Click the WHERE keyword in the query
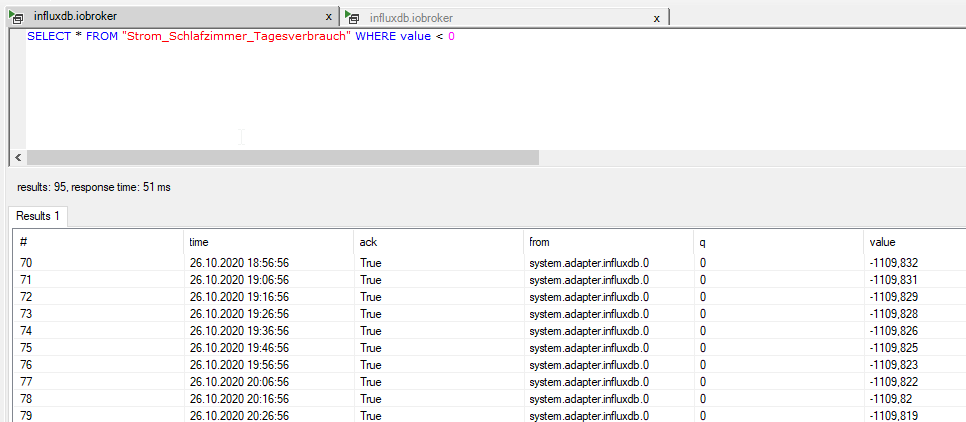This screenshot has height=422, width=966. [x=376, y=36]
